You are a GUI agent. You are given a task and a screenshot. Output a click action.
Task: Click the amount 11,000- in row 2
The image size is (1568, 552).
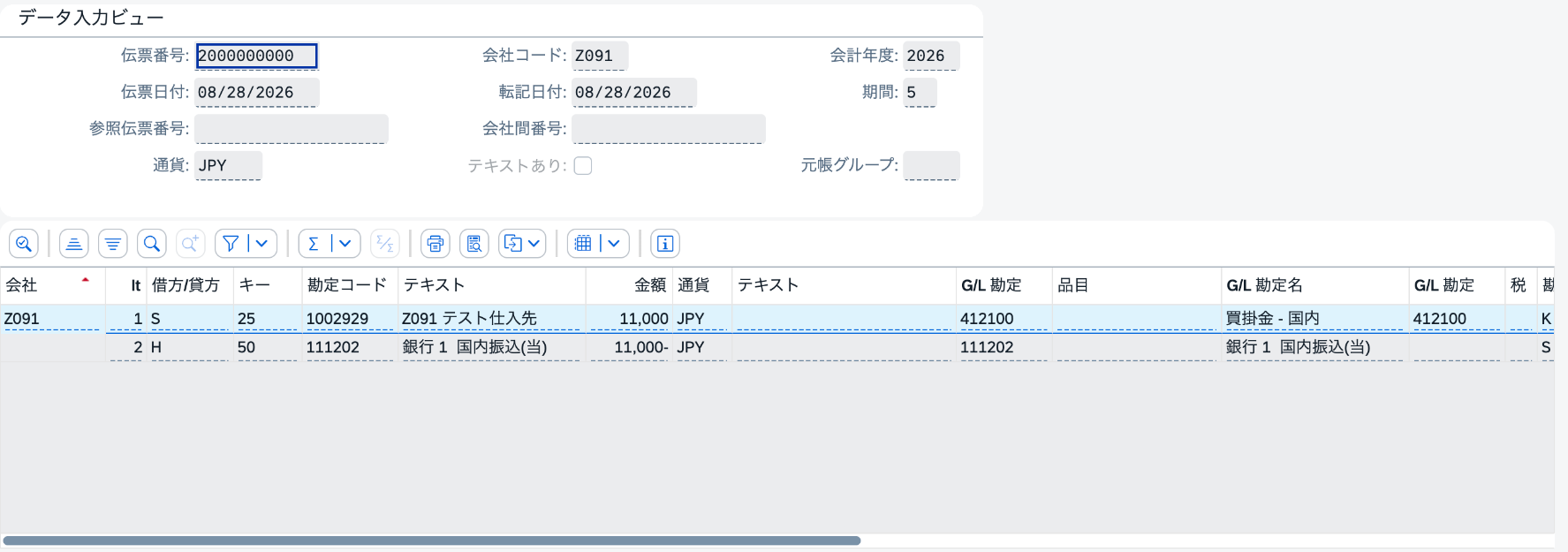click(x=630, y=348)
